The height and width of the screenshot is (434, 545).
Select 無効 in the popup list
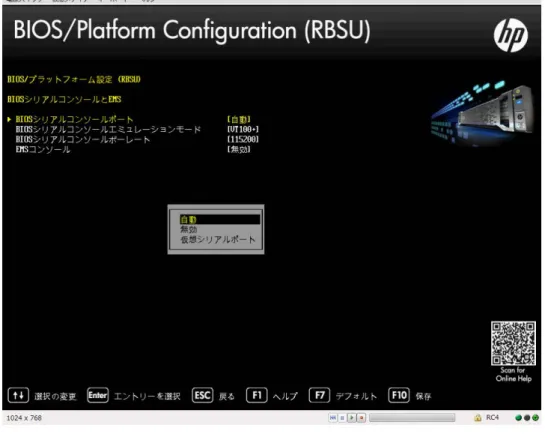coord(220,229)
